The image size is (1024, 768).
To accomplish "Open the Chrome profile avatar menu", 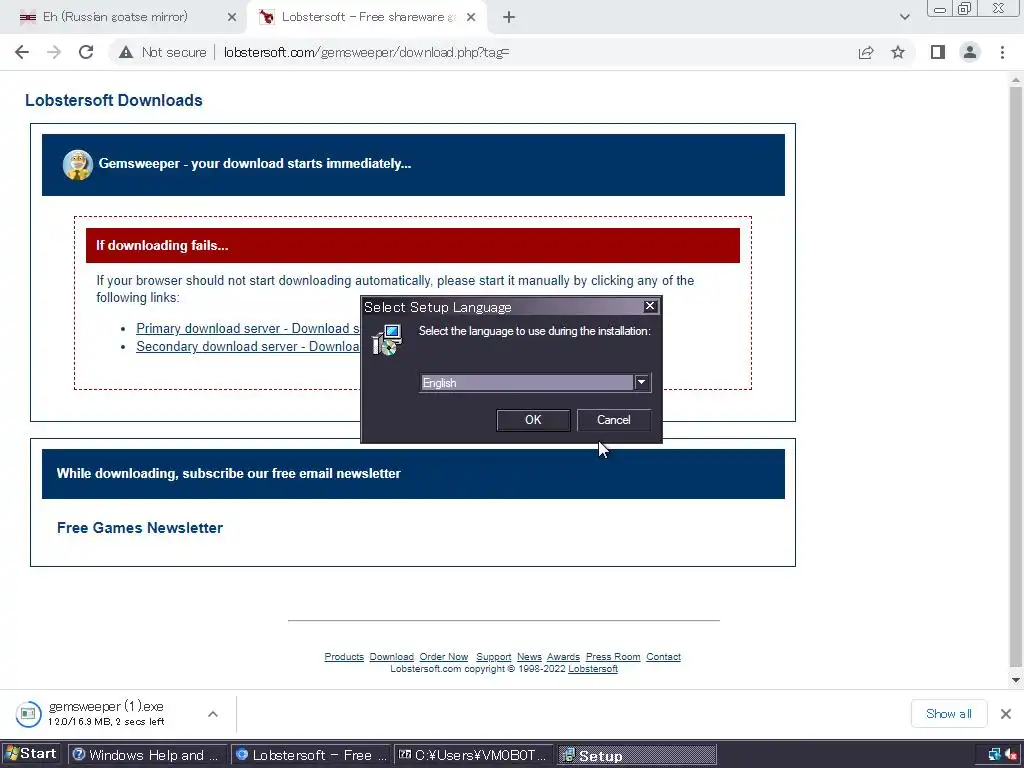I will [970, 52].
